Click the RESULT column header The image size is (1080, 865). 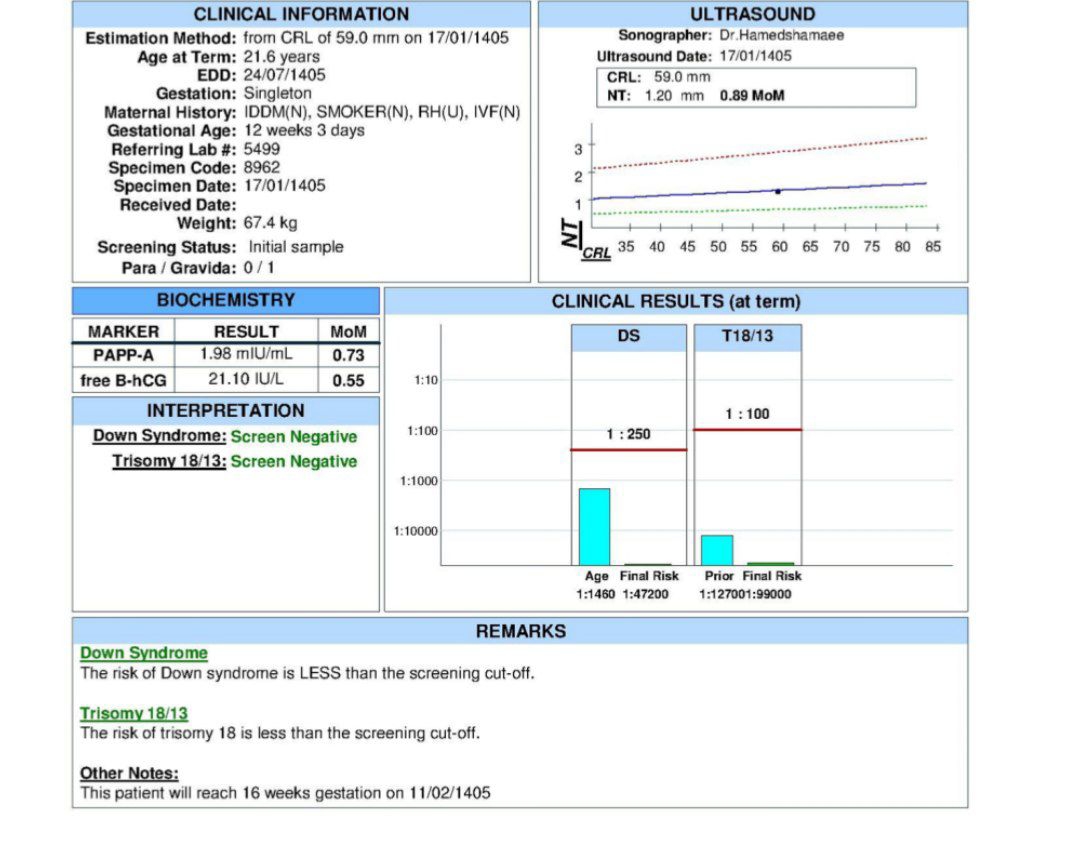pos(246,331)
